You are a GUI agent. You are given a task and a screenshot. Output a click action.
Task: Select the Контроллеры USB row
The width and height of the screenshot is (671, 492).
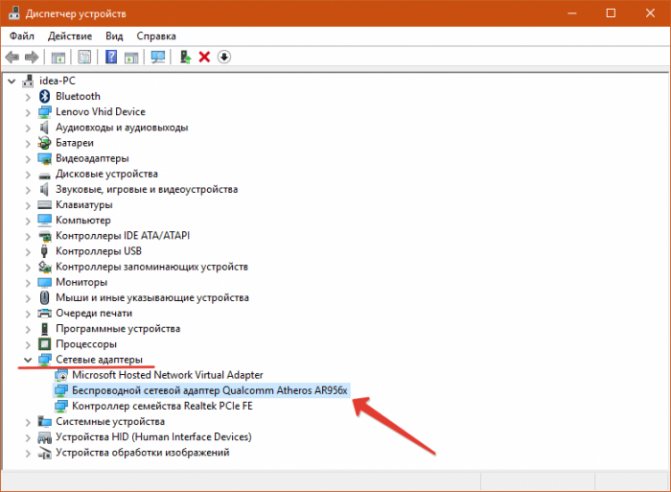tap(98, 251)
